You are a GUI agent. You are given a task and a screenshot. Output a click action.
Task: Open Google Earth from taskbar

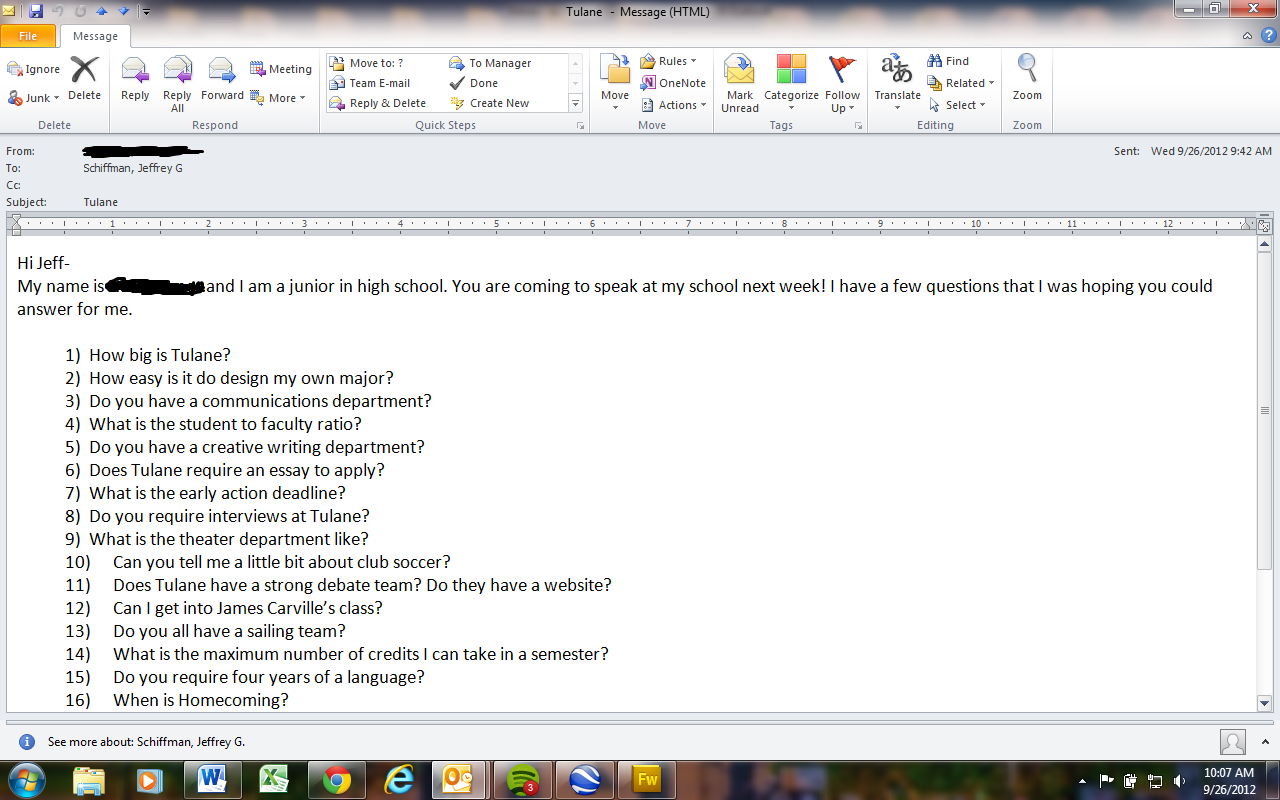585,779
